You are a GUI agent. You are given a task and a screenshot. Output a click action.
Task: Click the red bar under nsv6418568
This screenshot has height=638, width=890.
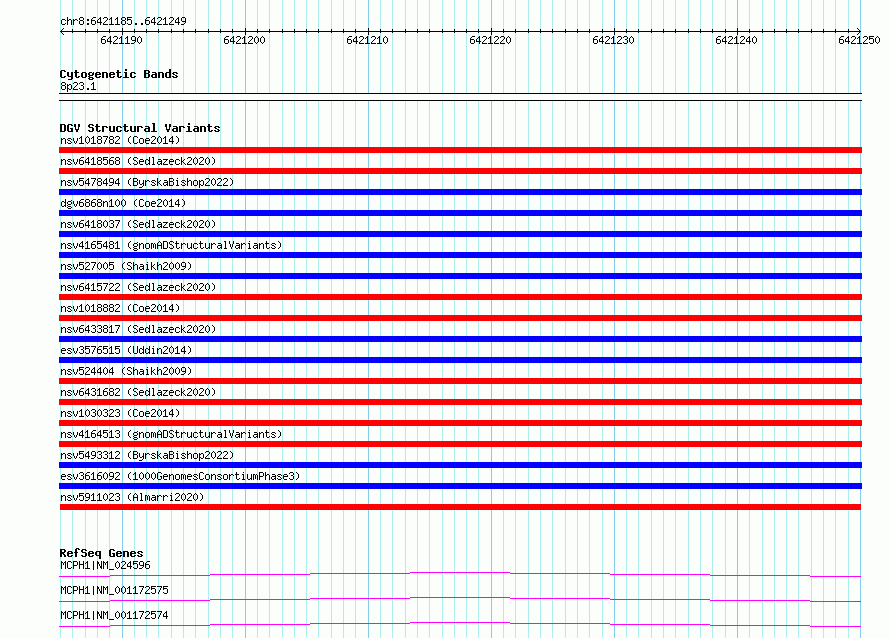click(x=460, y=171)
